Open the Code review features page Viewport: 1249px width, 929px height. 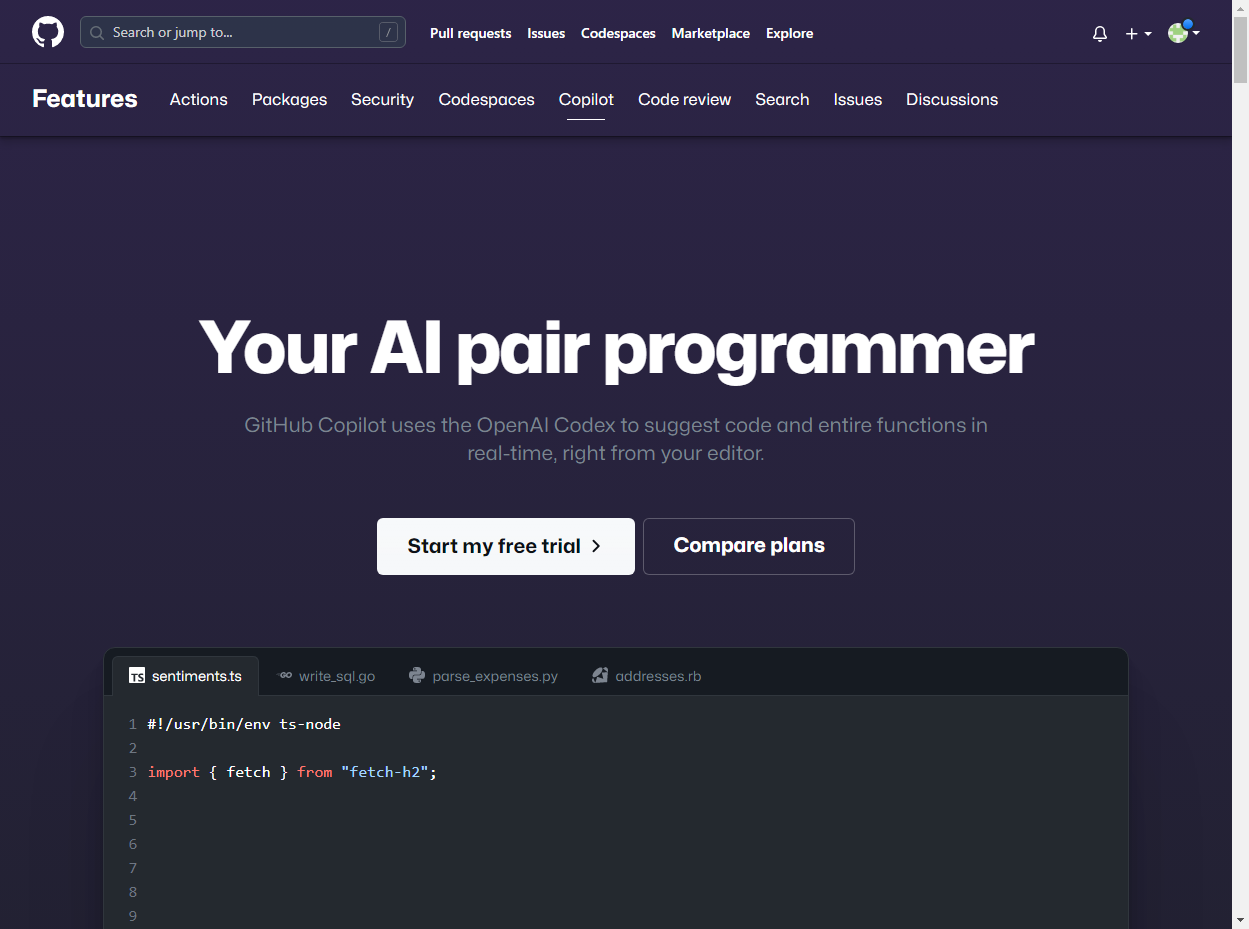pyautogui.click(x=684, y=99)
